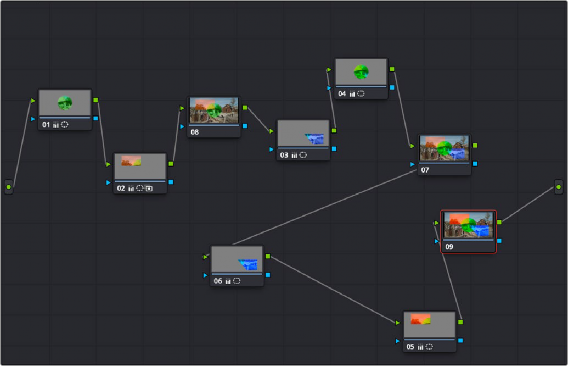Click node 09 blue key output square
This screenshot has width=568, height=366.
[499, 241]
